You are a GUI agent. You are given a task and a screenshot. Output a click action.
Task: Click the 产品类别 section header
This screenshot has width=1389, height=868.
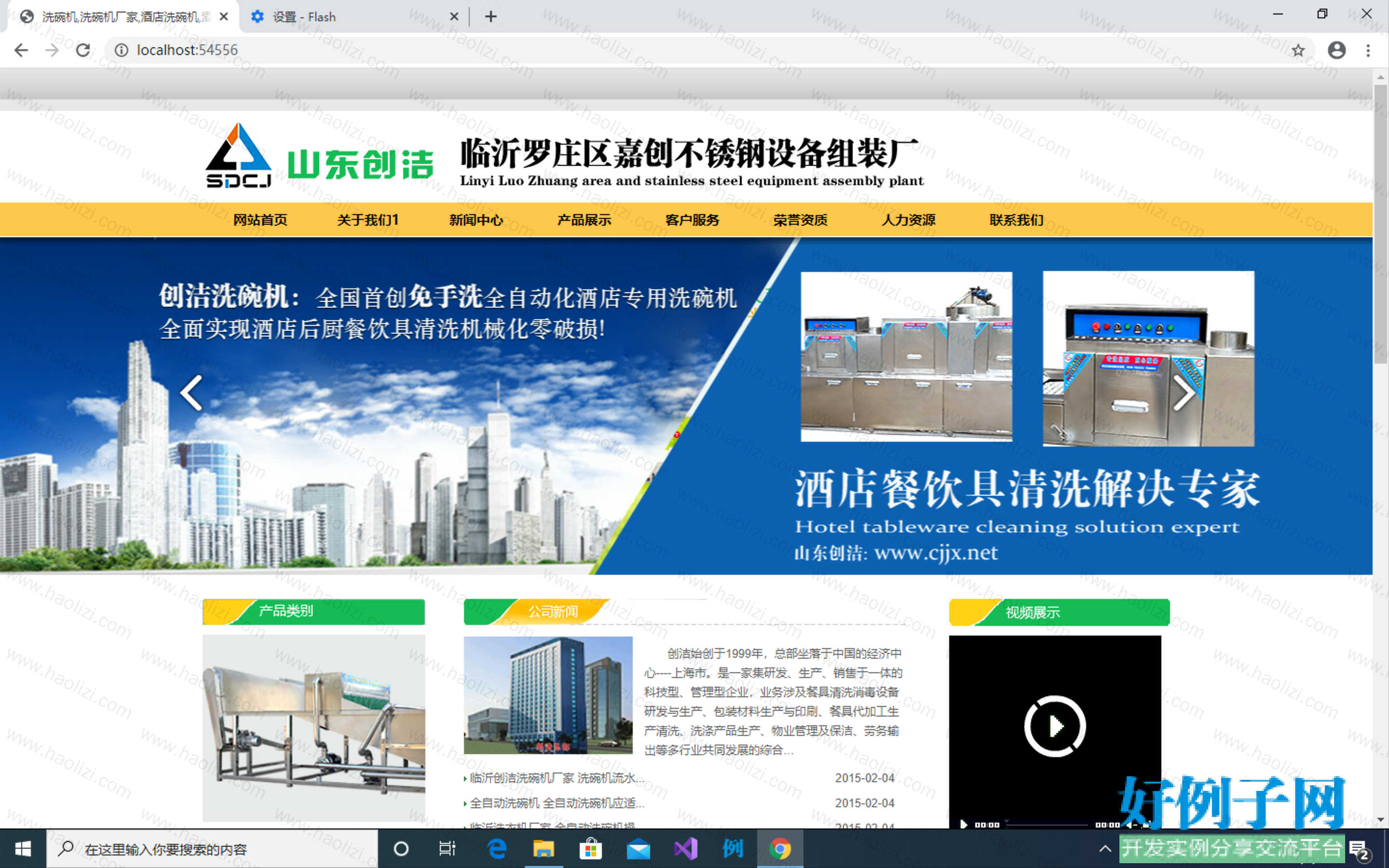coord(313,612)
